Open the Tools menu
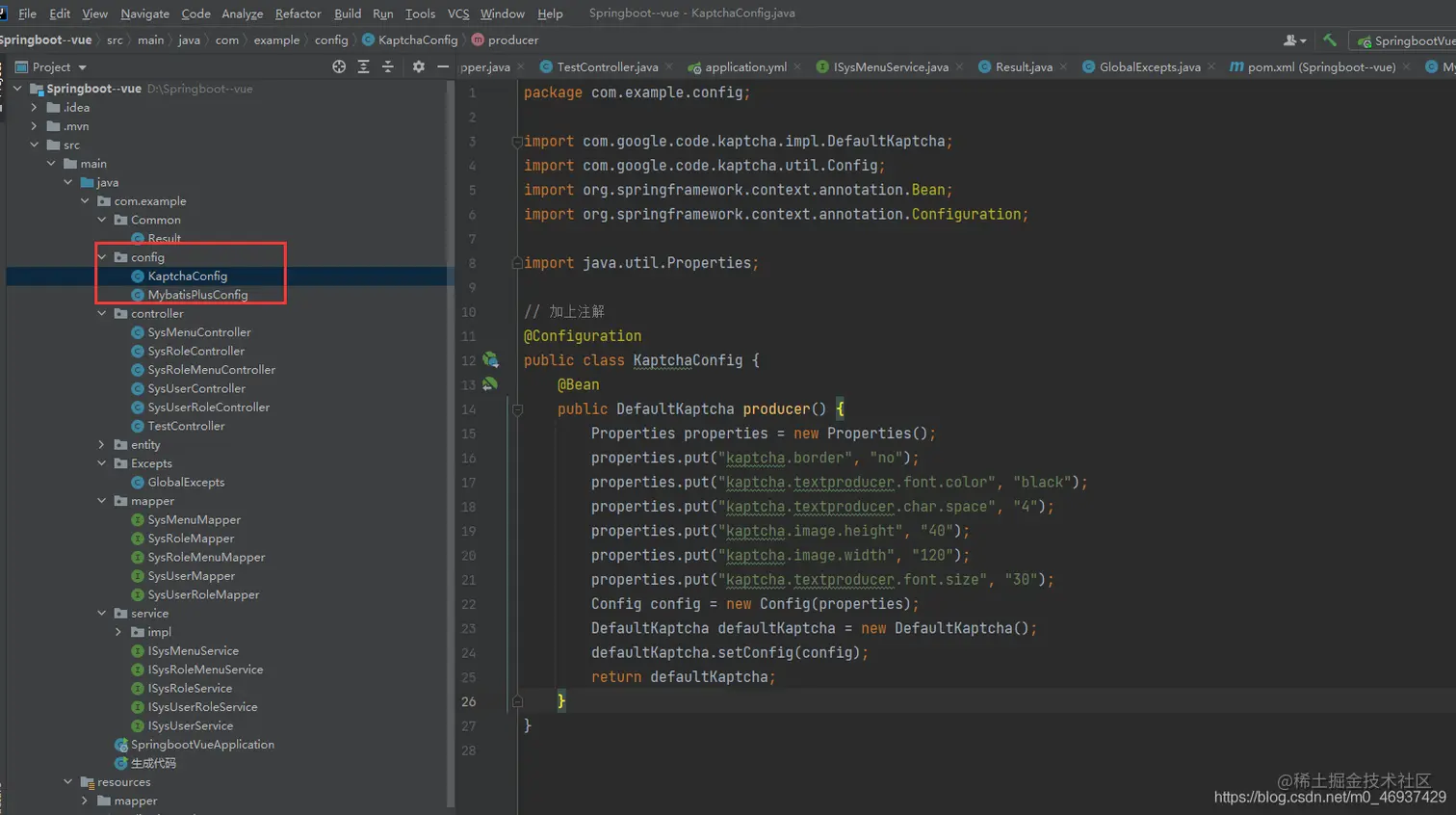The image size is (1456, 815). (x=420, y=13)
